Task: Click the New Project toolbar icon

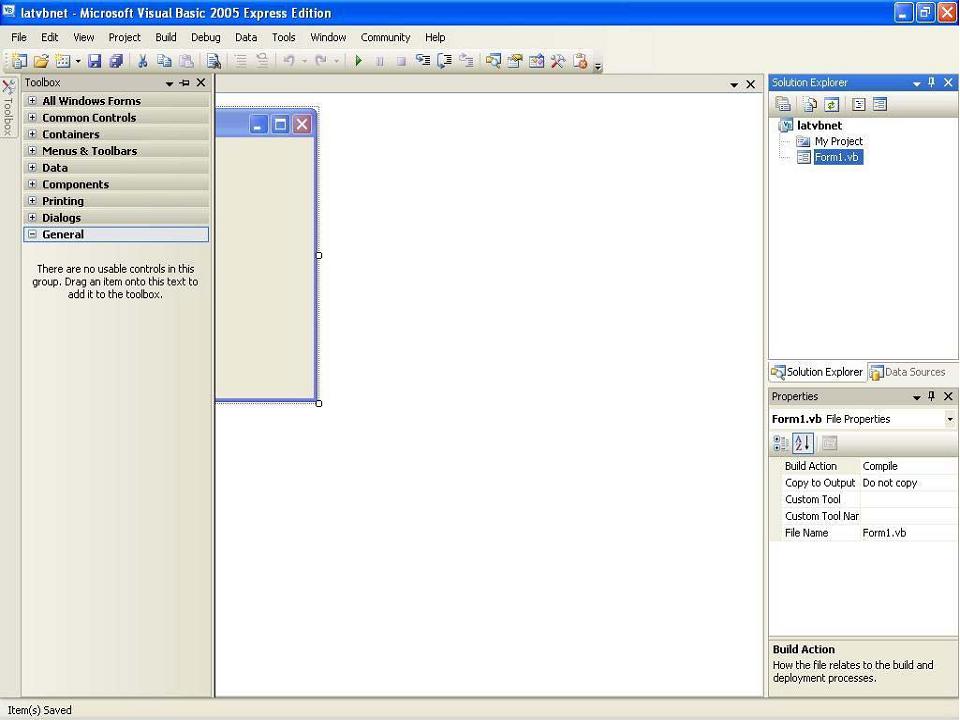Action: (x=20, y=61)
